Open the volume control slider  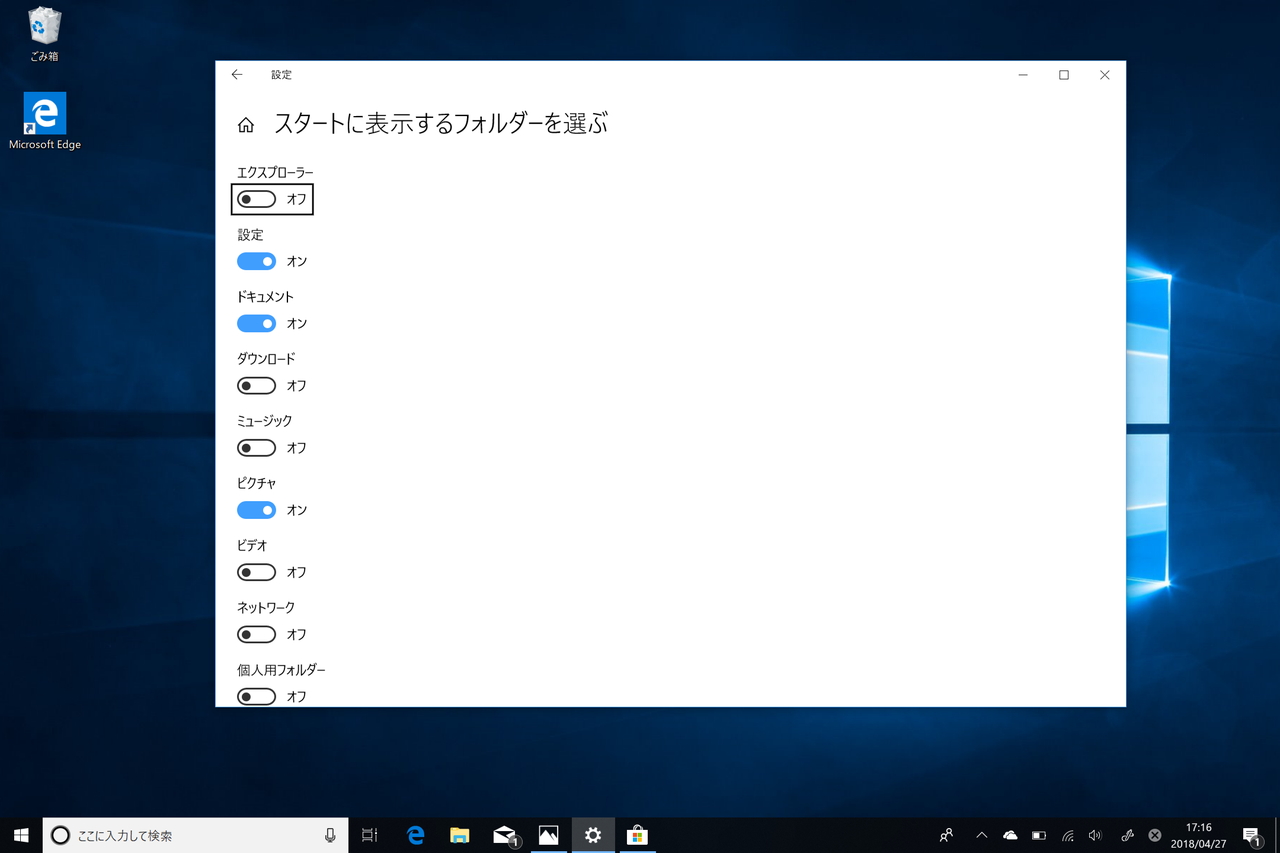(1094, 835)
